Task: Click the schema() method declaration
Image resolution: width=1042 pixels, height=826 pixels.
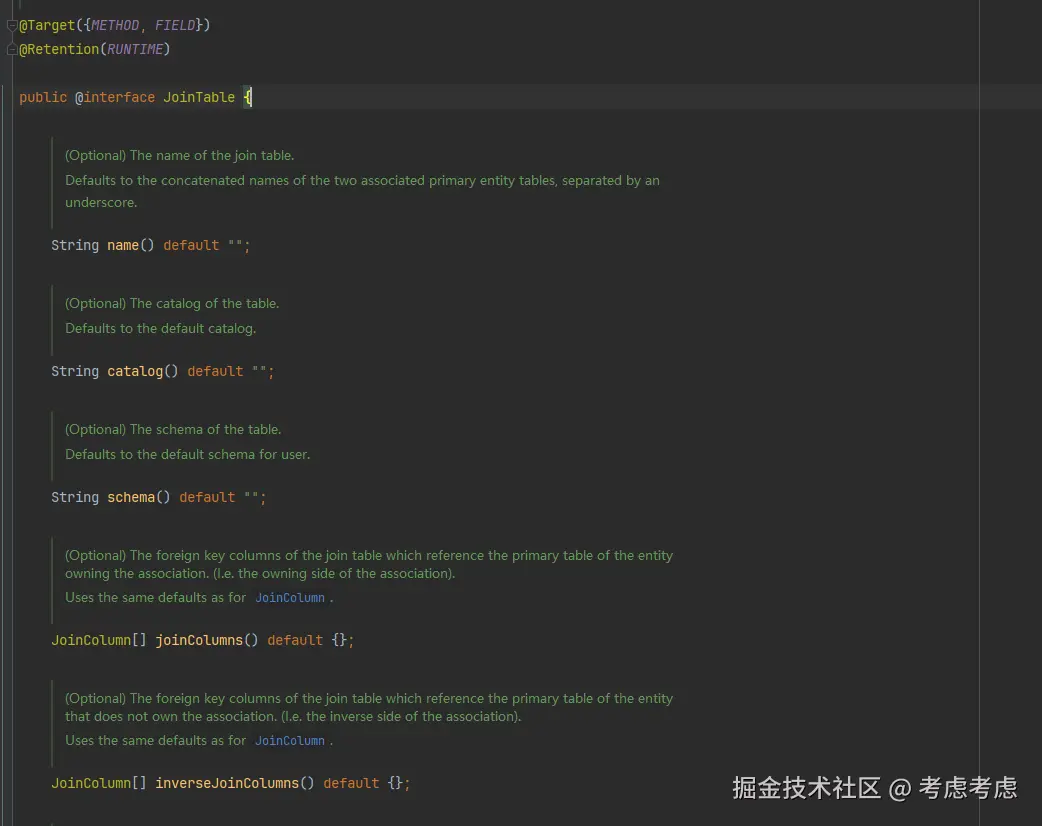Action: coord(139,497)
